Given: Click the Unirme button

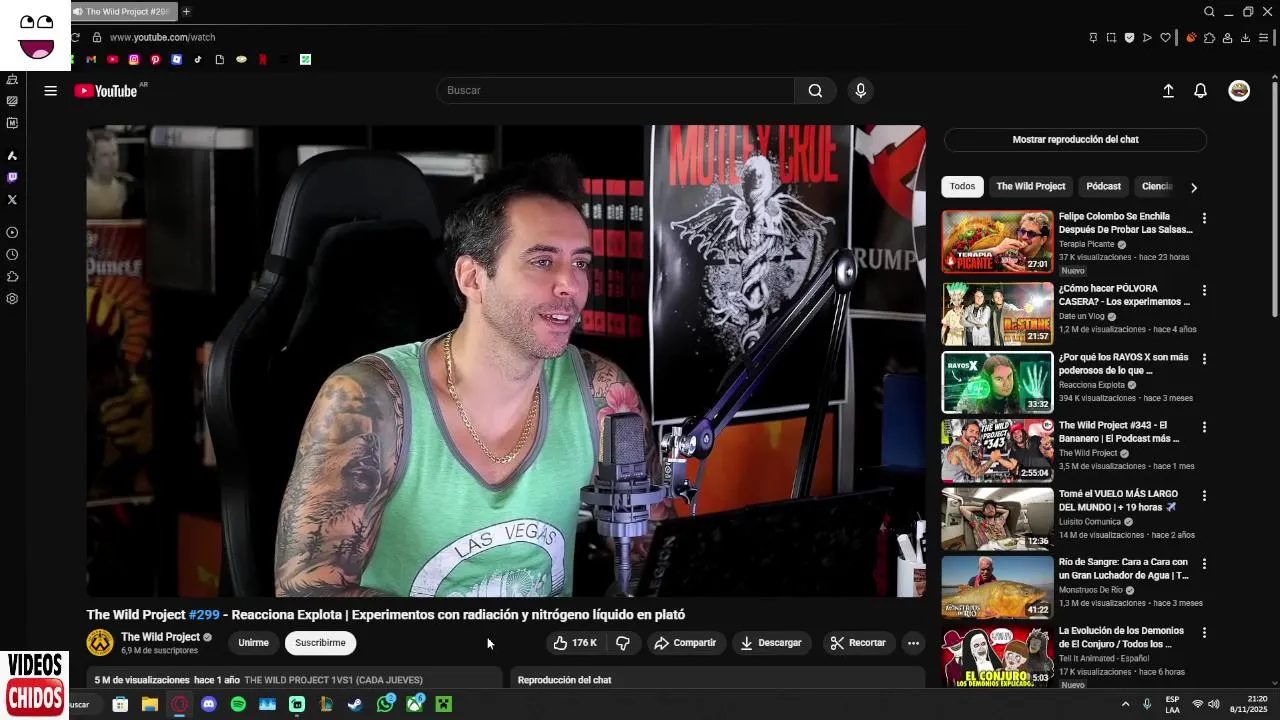Looking at the screenshot, I should pyautogui.click(x=253, y=643).
